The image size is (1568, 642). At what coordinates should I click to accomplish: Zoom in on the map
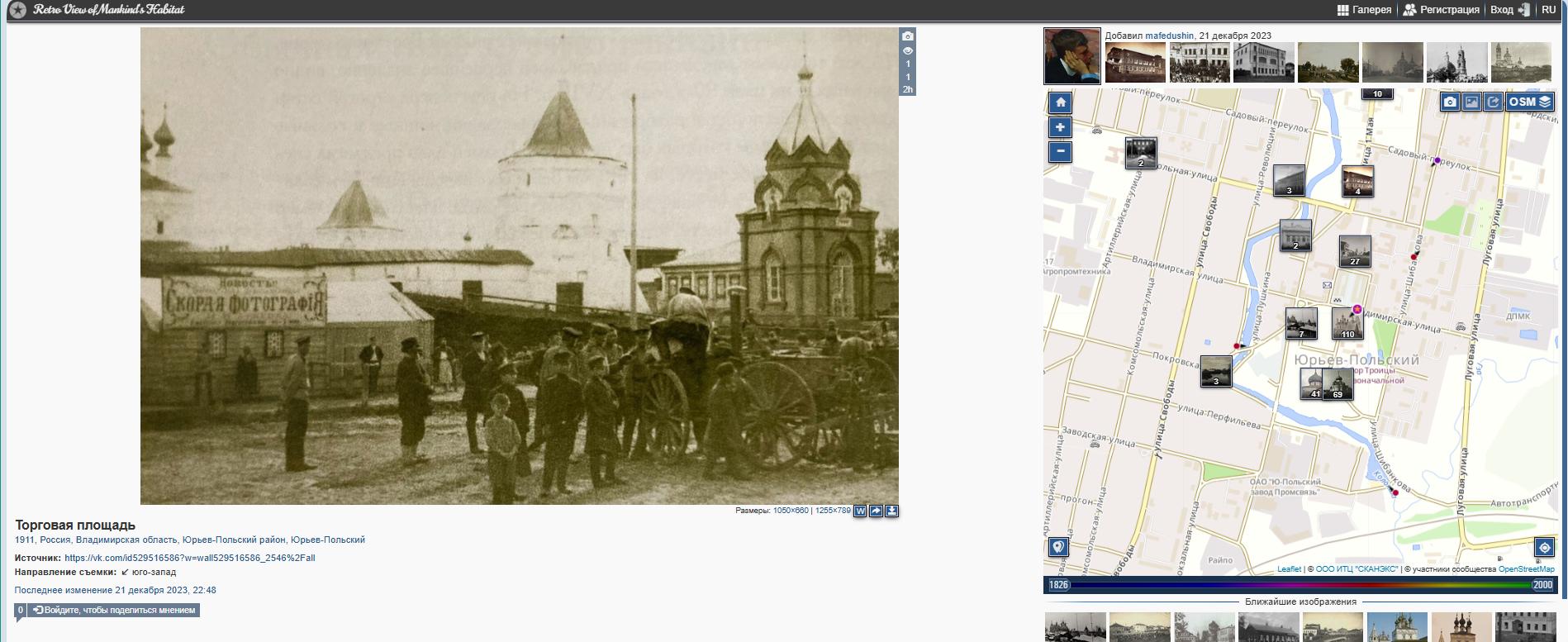(x=1060, y=127)
